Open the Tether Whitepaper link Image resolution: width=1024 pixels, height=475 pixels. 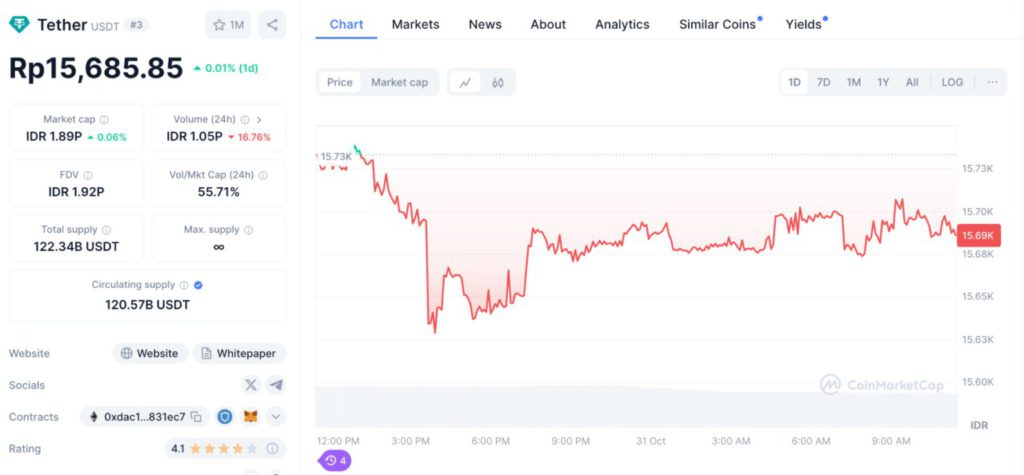tap(239, 353)
